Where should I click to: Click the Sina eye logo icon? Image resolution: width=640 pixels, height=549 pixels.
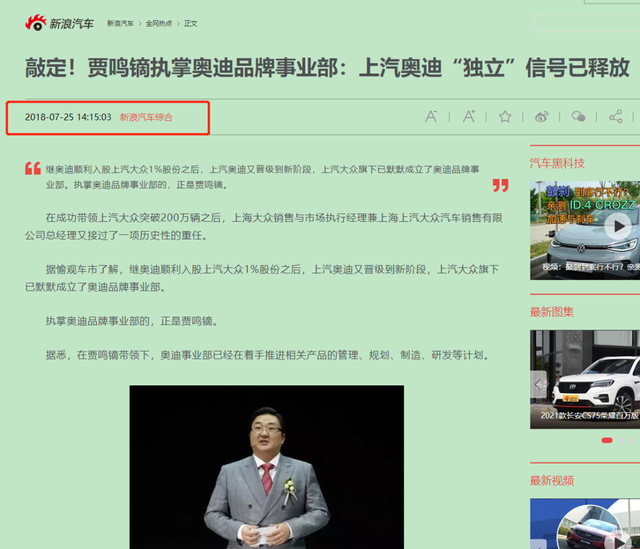click(x=36, y=23)
